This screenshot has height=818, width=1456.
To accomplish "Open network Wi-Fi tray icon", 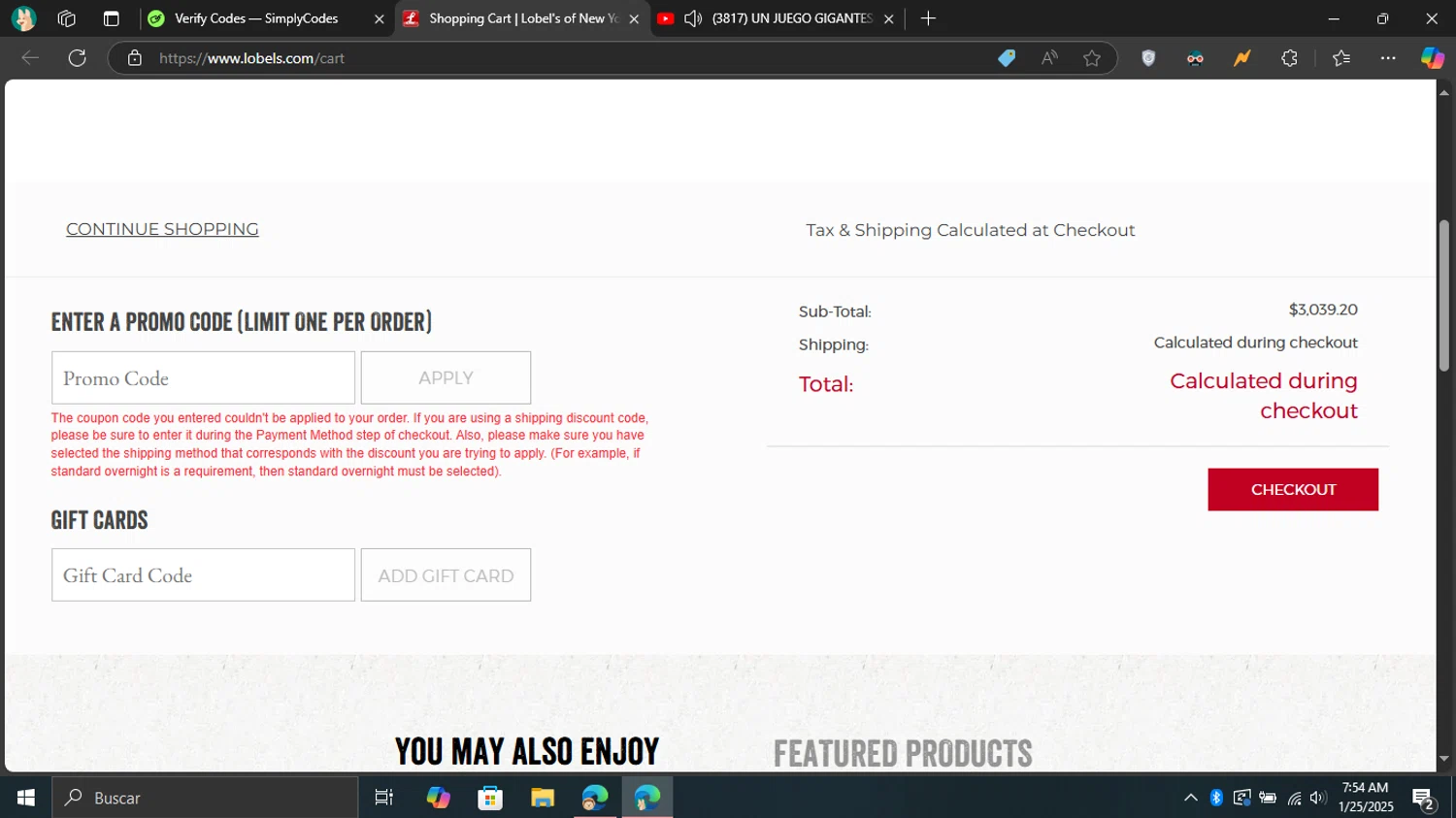I will (x=1294, y=798).
